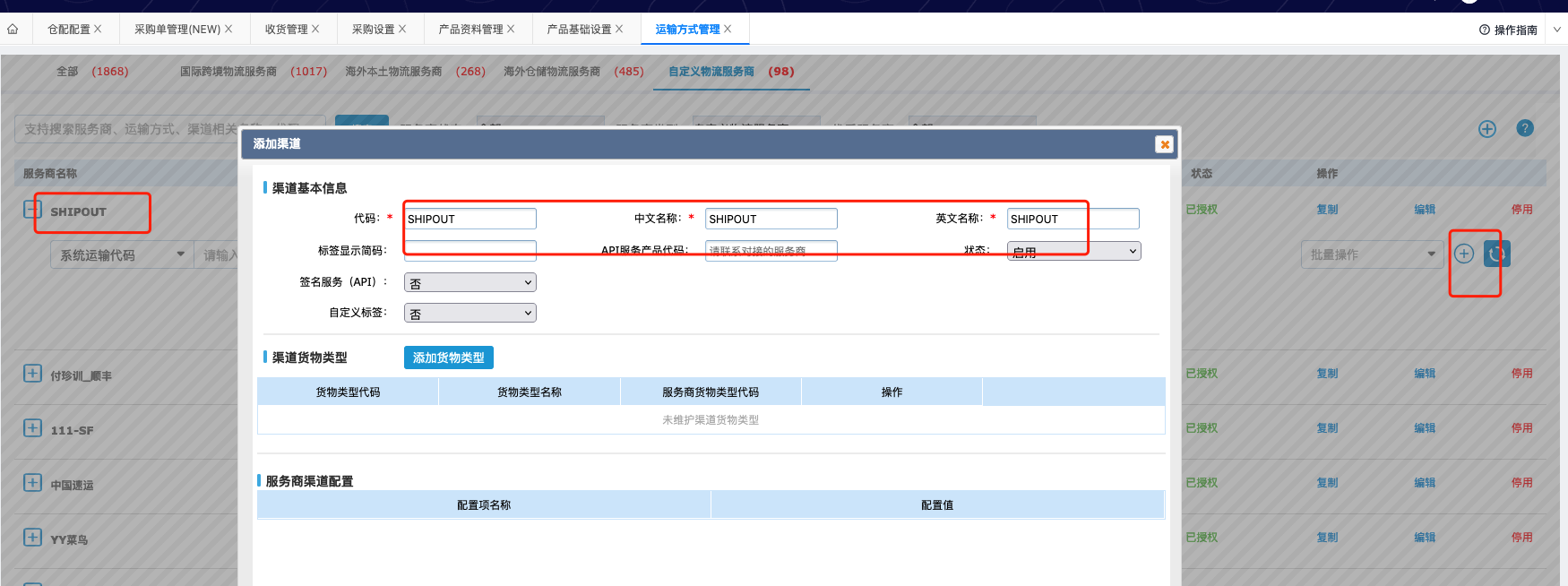Click 复制 in the 中国速运 row
1568x586 pixels.
1327,483
